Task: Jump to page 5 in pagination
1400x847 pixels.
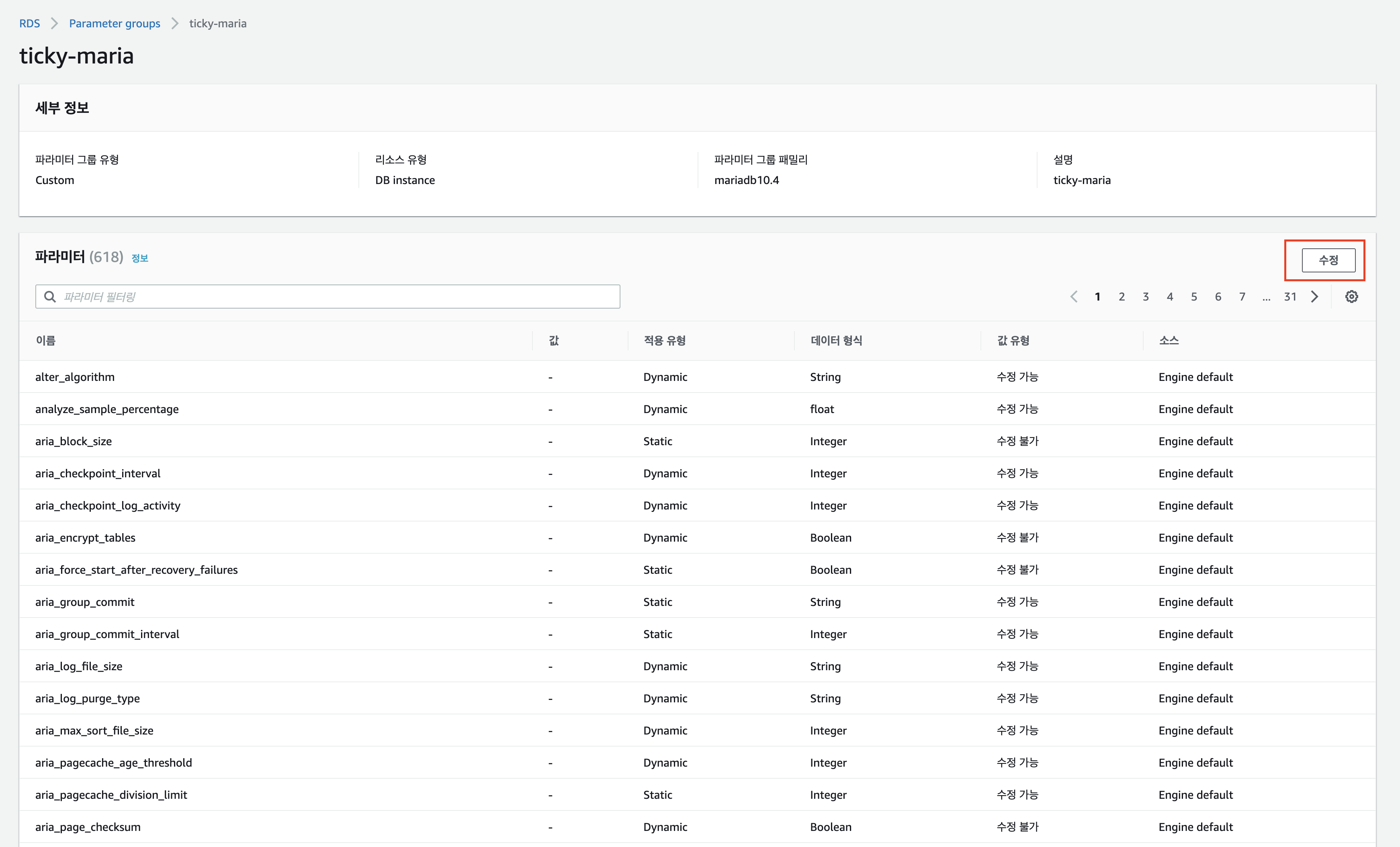Action: [1194, 297]
